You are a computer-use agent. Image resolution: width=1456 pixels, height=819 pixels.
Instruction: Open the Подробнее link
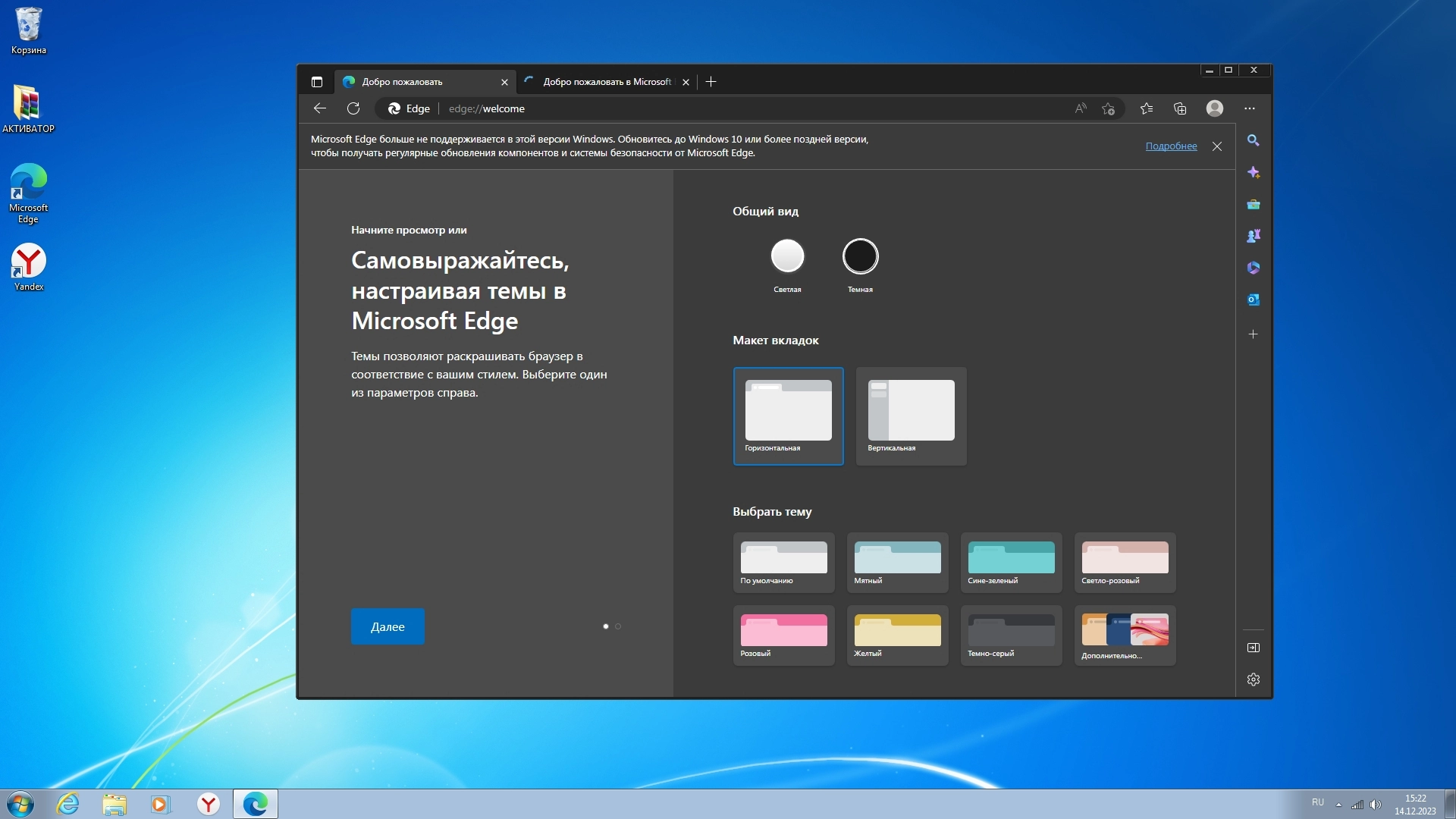1171,146
